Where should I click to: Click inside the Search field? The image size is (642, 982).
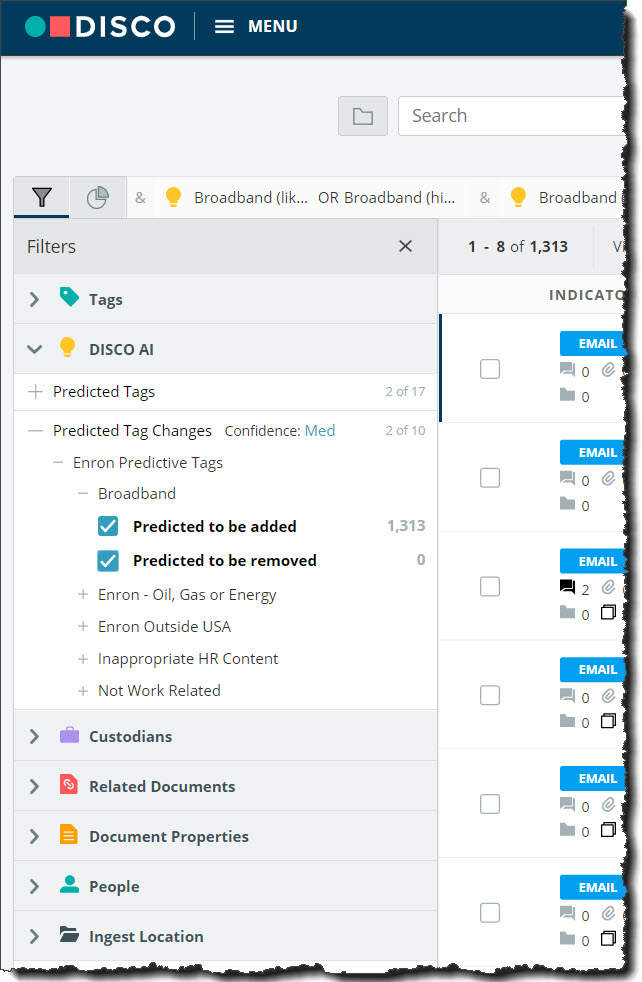(x=500, y=116)
